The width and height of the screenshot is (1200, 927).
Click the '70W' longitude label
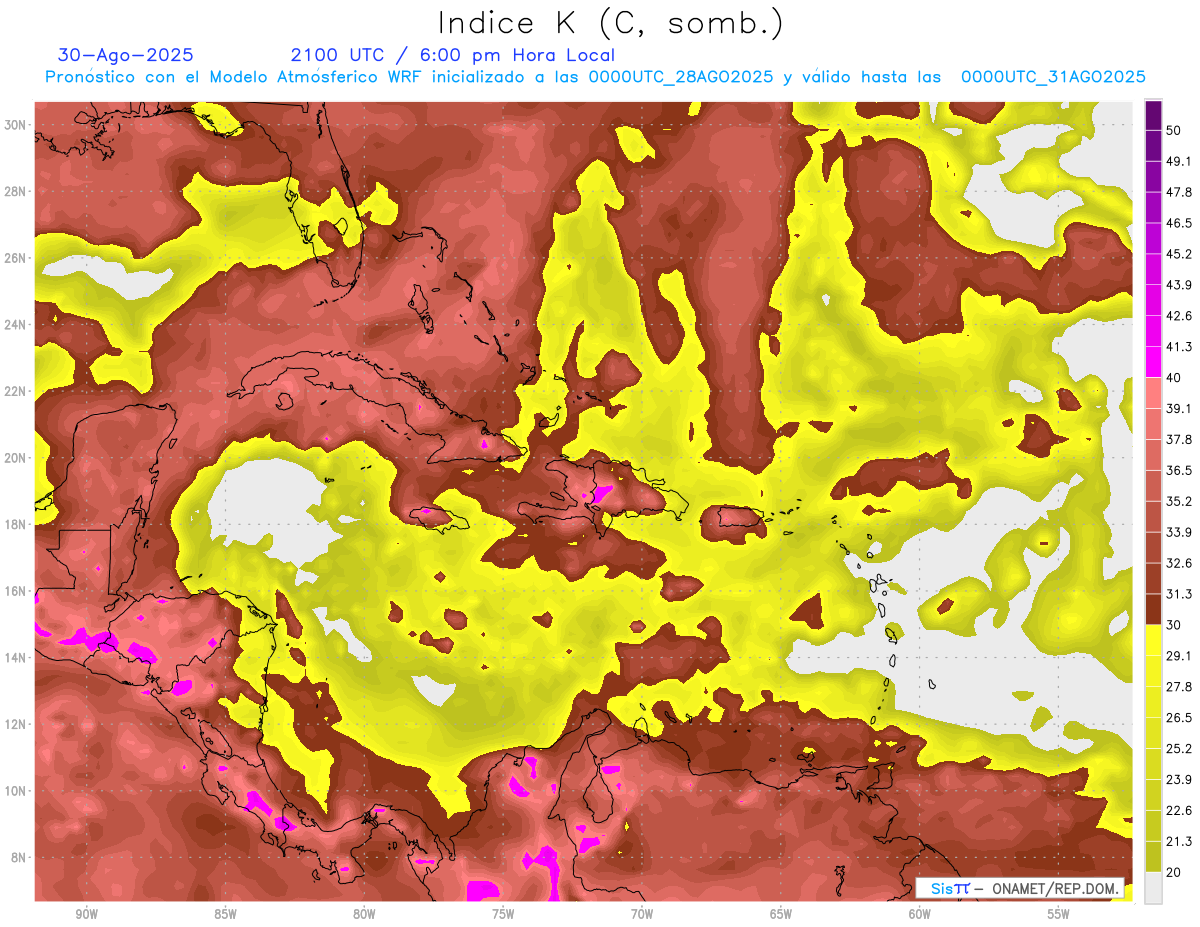(642, 914)
